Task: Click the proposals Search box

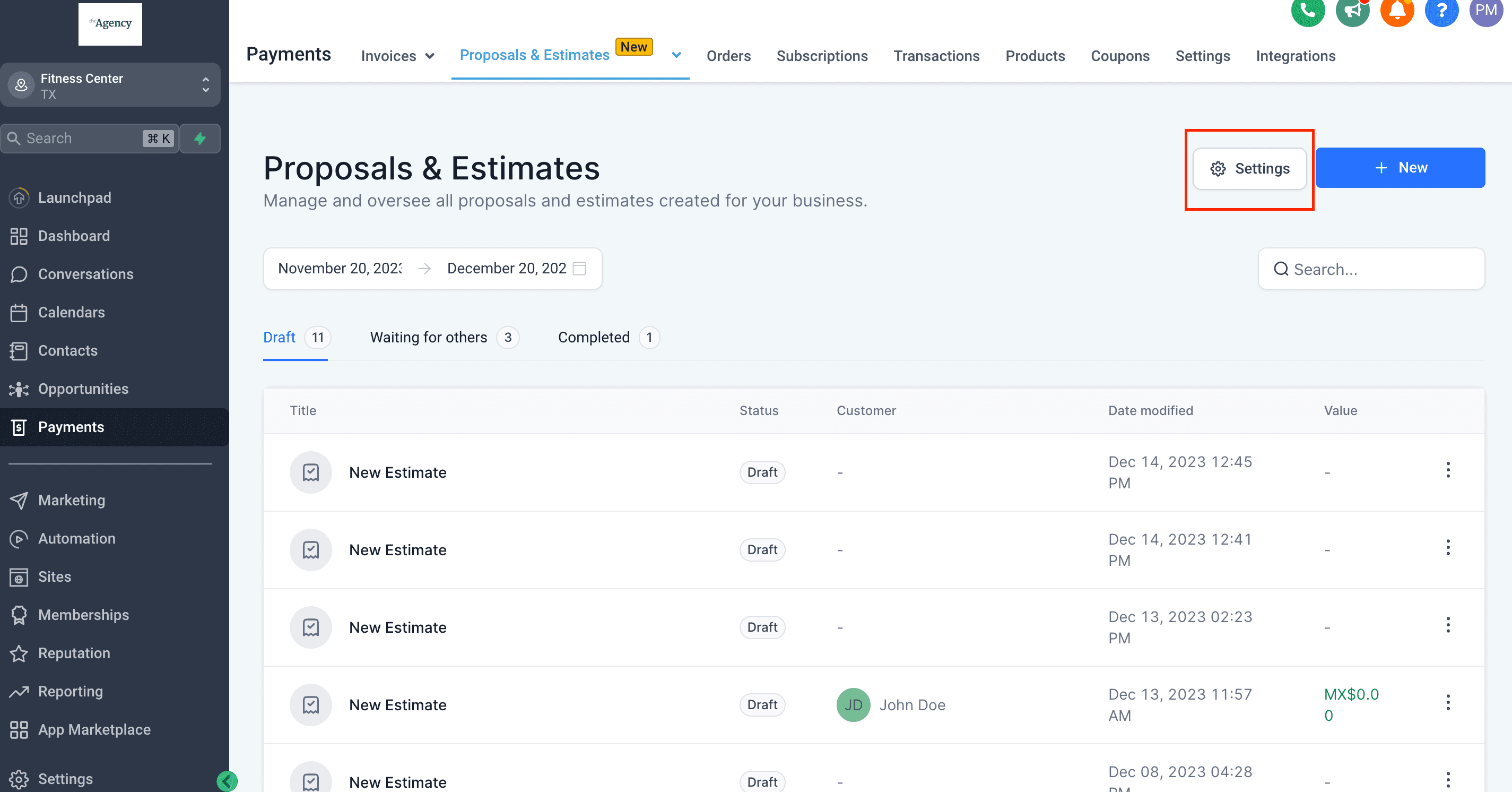Action: [1371, 269]
